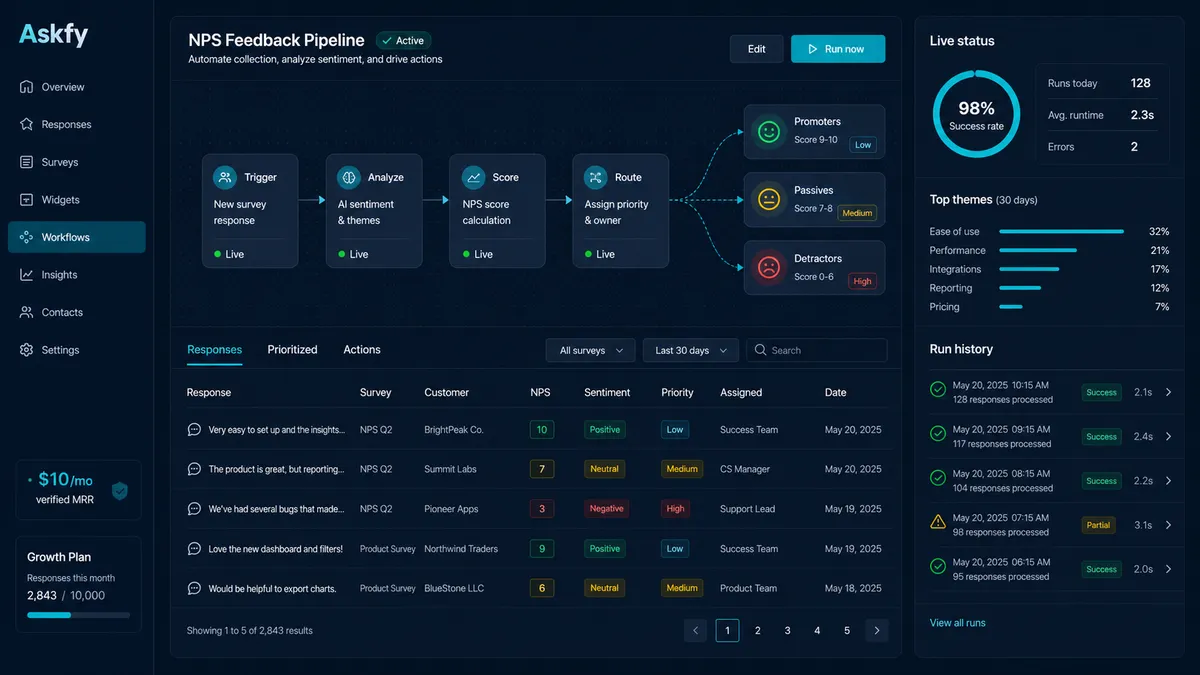Click the Score node chart icon
The image size is (1200, 675).
[x=474, y=177]
